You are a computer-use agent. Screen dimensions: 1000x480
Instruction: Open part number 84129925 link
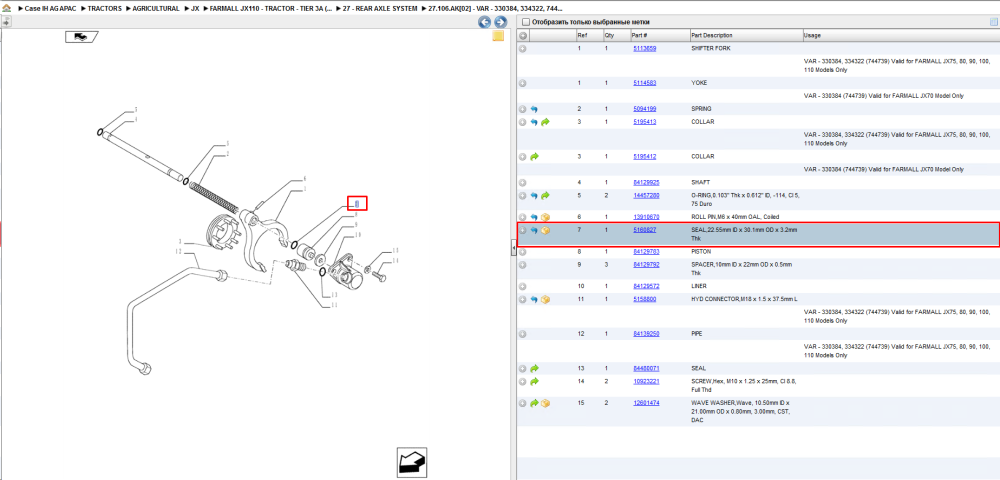pyautogui.click(x=646, y=182)
